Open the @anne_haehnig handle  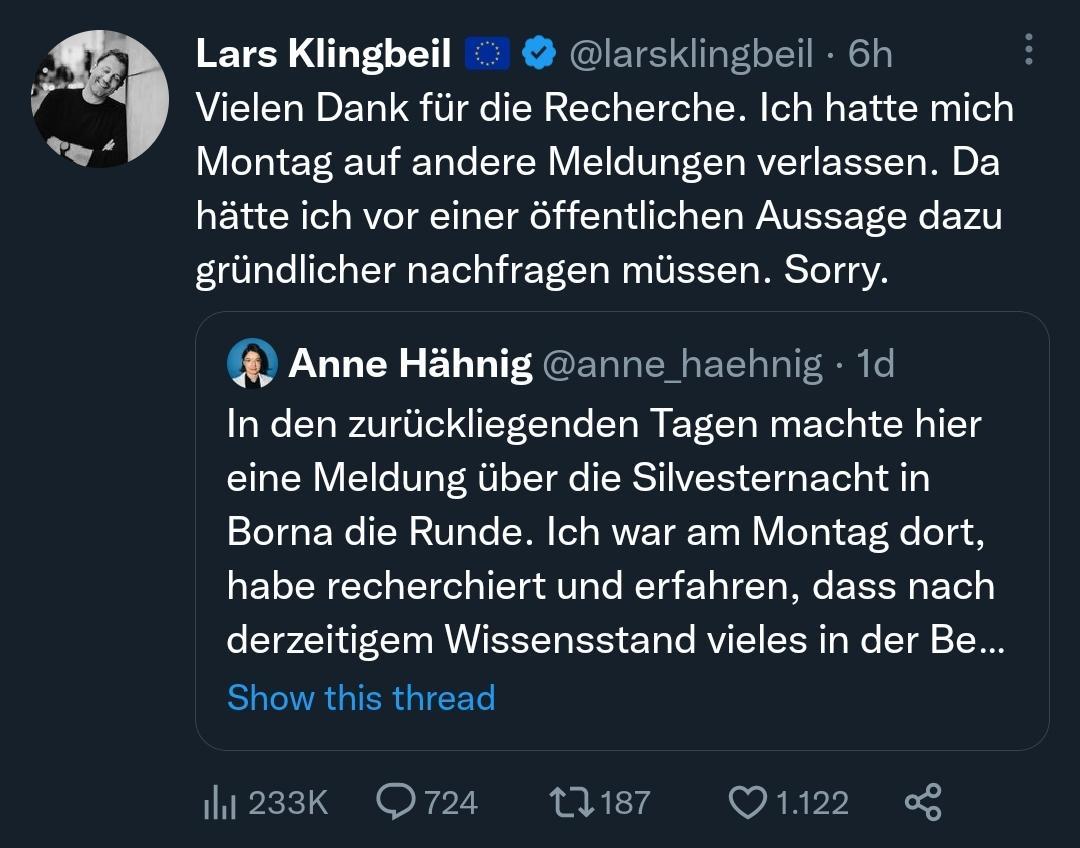pyautogui.click(x=682, y=365)
